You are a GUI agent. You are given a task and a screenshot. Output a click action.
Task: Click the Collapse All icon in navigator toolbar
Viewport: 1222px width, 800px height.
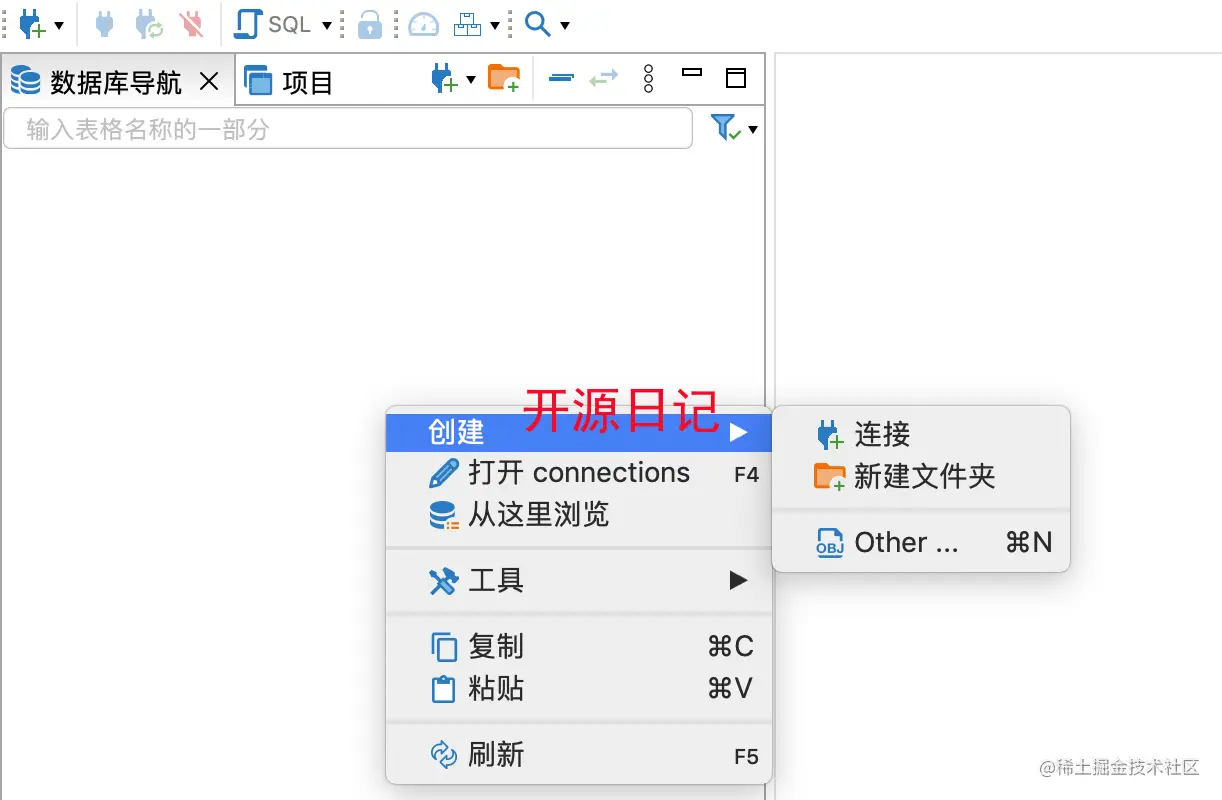561,78
